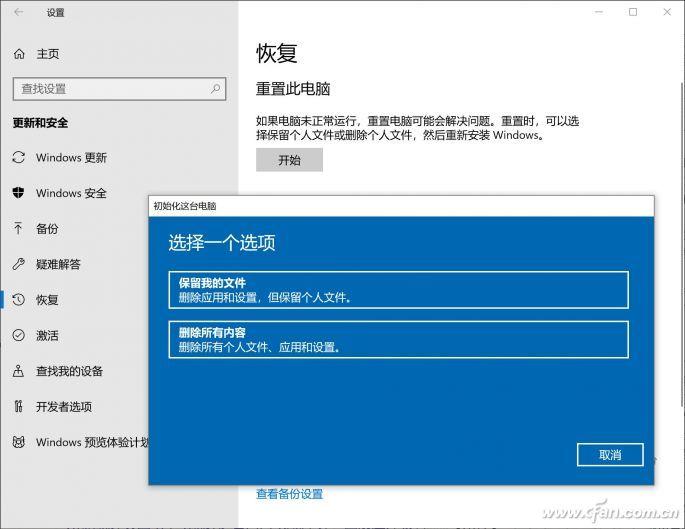
Task: Click the 选择一个选项 dialog heading
Action: click(222, 243)
